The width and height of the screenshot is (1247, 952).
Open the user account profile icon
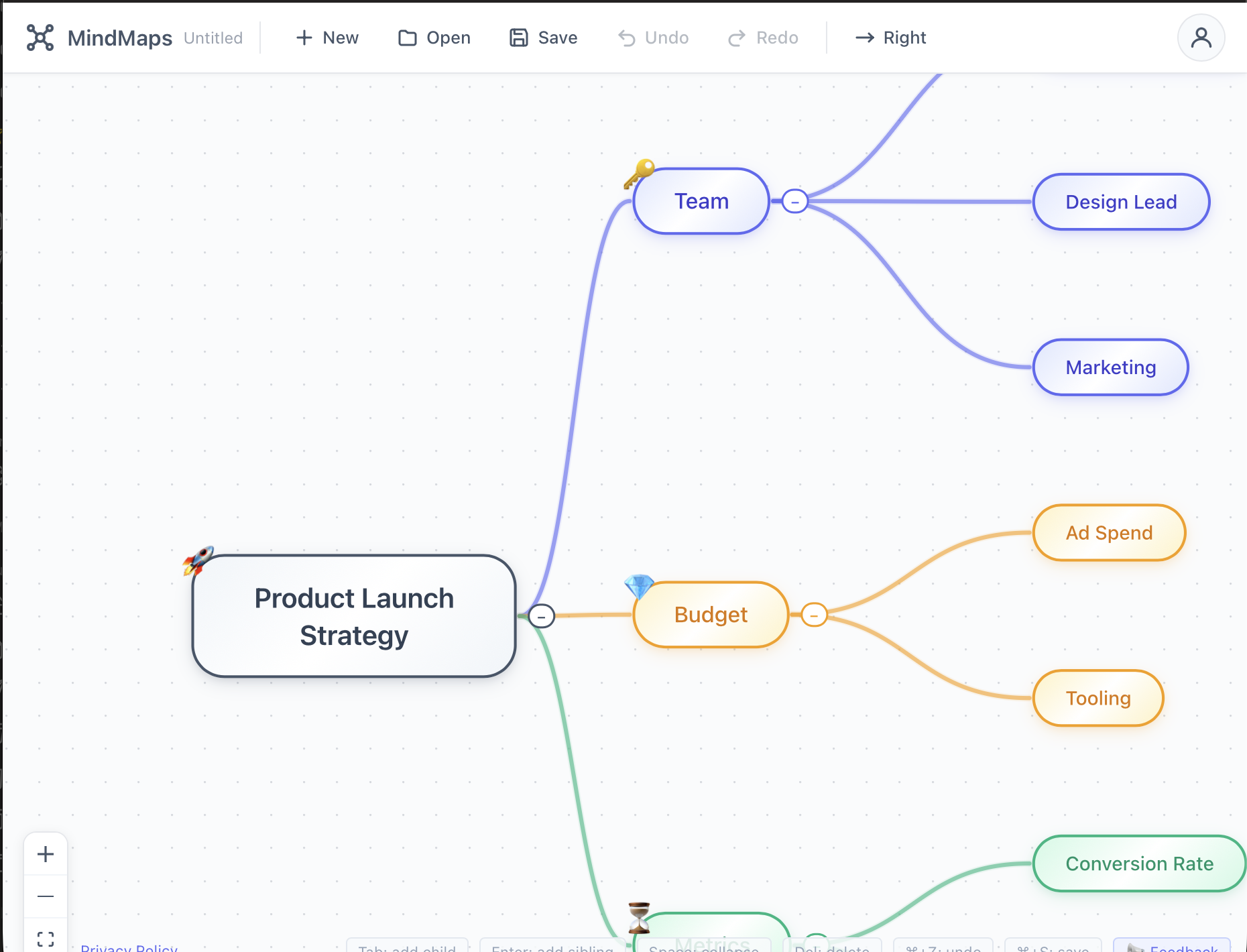point(1201,38)
